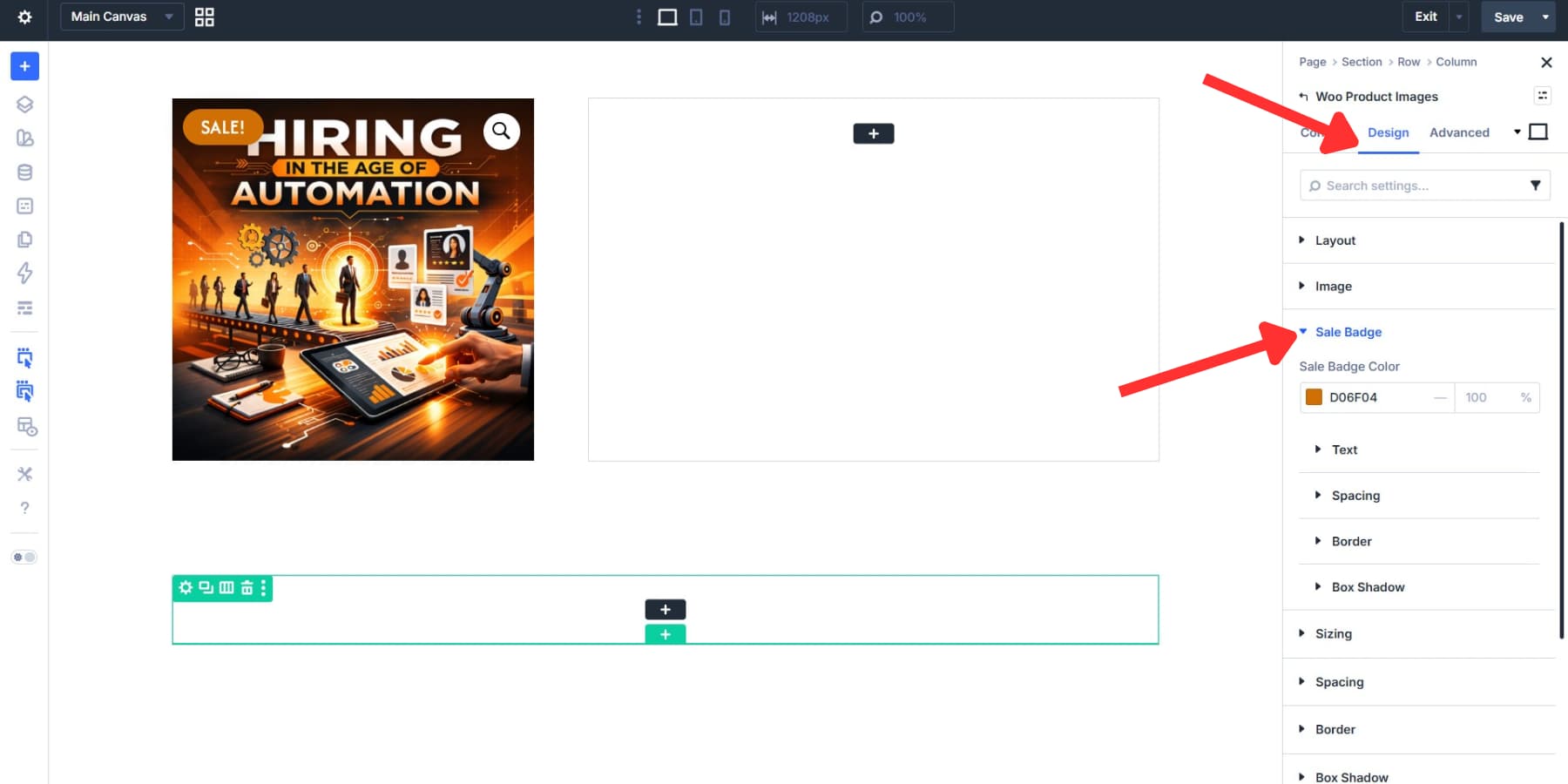Click the Save button
Image resolution: width=1568 pixels, height=784 pixels.
[1508, 17]
